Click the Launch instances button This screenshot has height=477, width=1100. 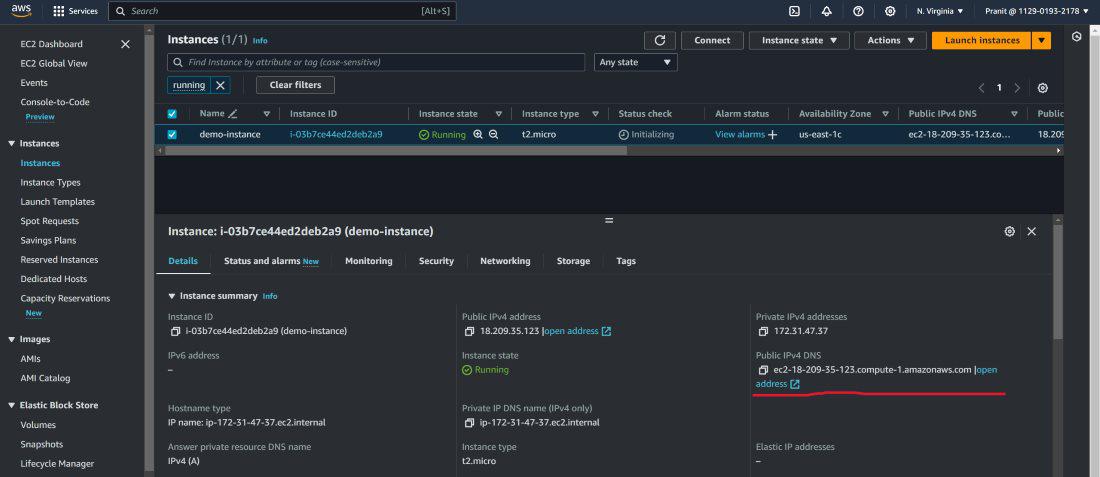point(982,41)
